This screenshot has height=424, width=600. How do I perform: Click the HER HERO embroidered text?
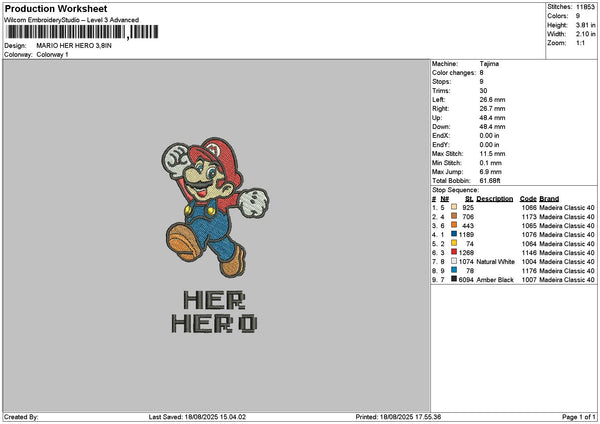pyautogui.click(x=214, y=311)
